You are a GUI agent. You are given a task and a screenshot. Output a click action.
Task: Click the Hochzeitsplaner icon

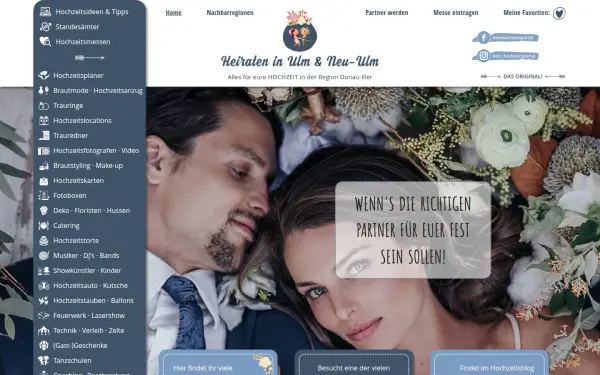pos(44,75)
